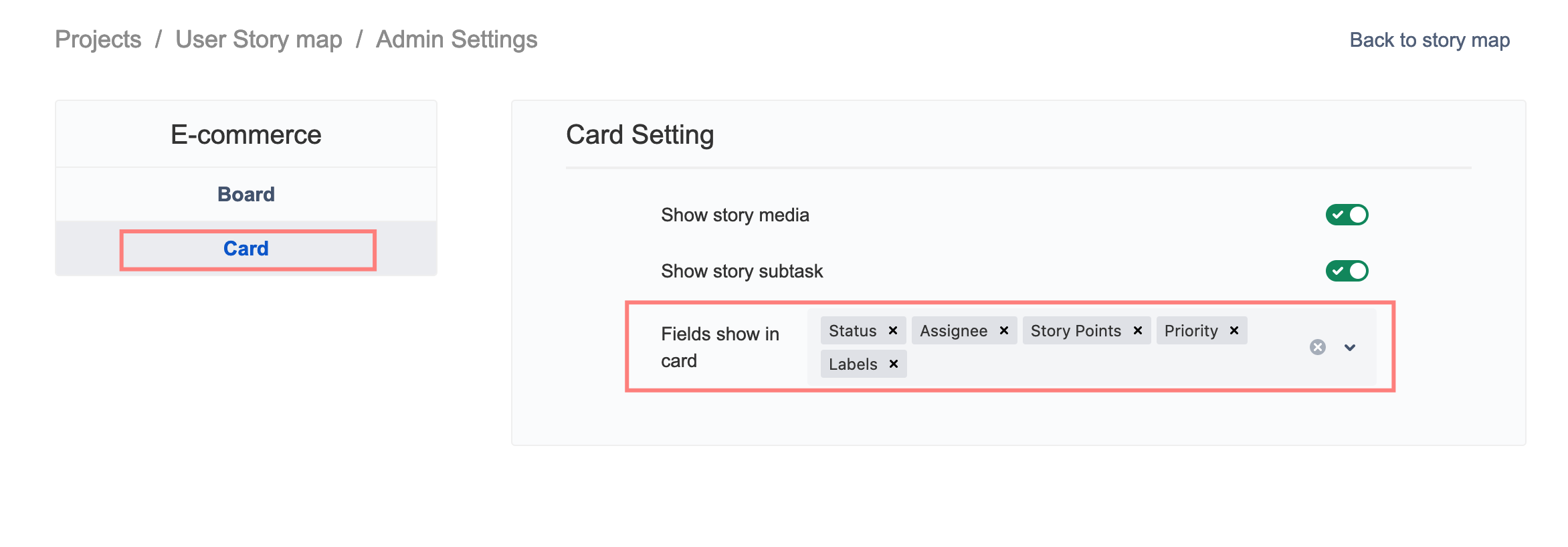Screen dimensions: 1568x547
Task: Open User Story map breadcrumb link
Action: (259, 39)
